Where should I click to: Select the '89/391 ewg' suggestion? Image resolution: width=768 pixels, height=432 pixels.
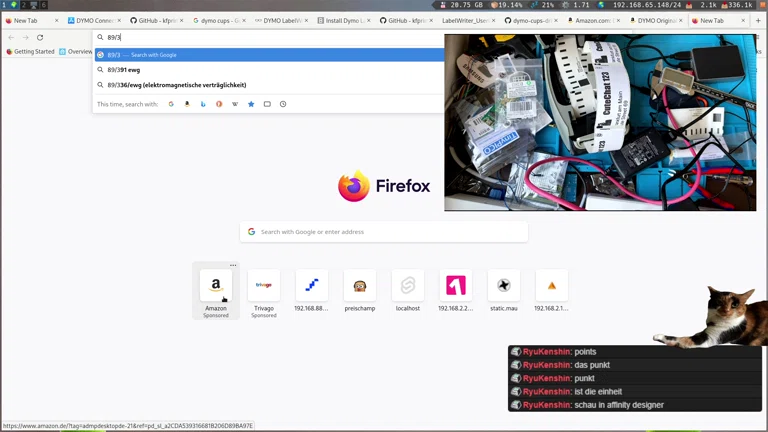coord(269,70)
